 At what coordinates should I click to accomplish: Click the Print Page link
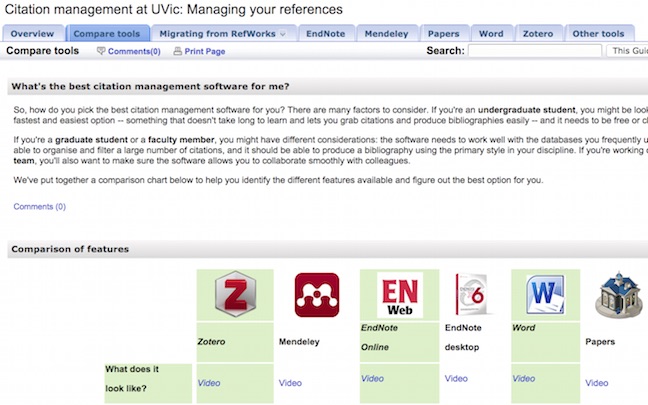tap(205, 51)
